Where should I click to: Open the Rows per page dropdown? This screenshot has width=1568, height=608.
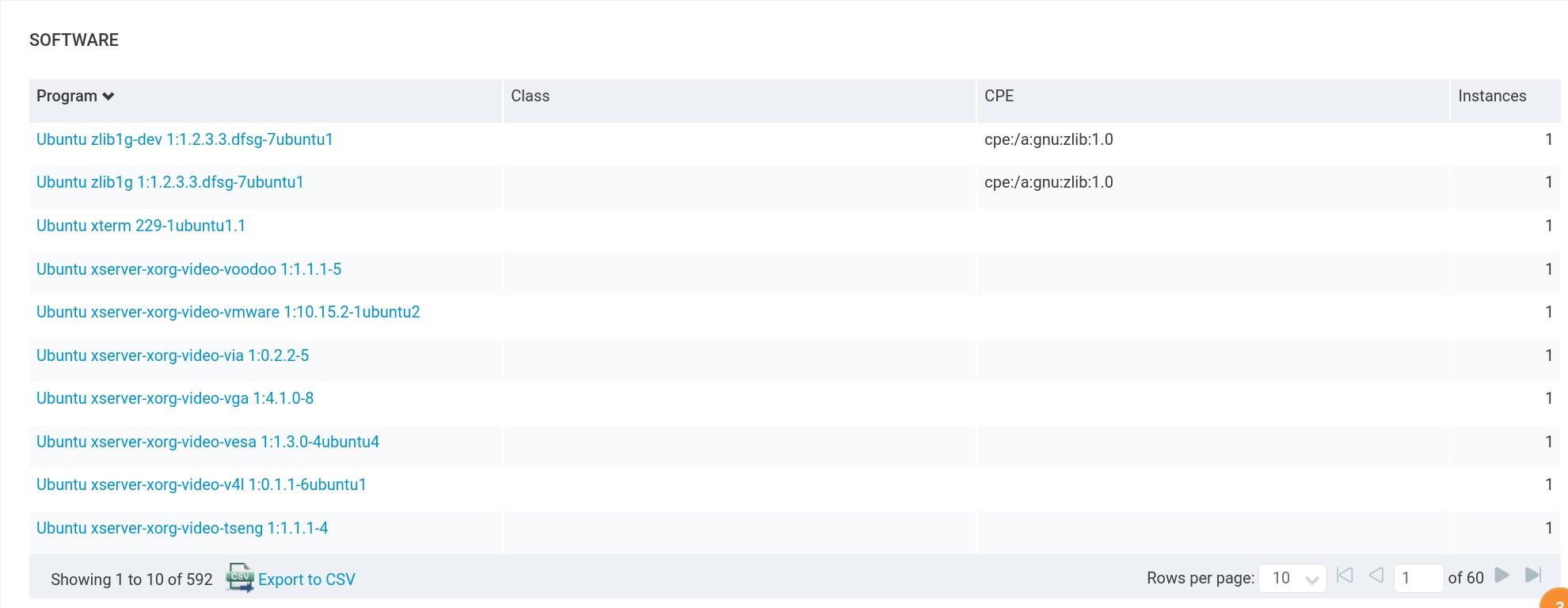(1292, 578)
